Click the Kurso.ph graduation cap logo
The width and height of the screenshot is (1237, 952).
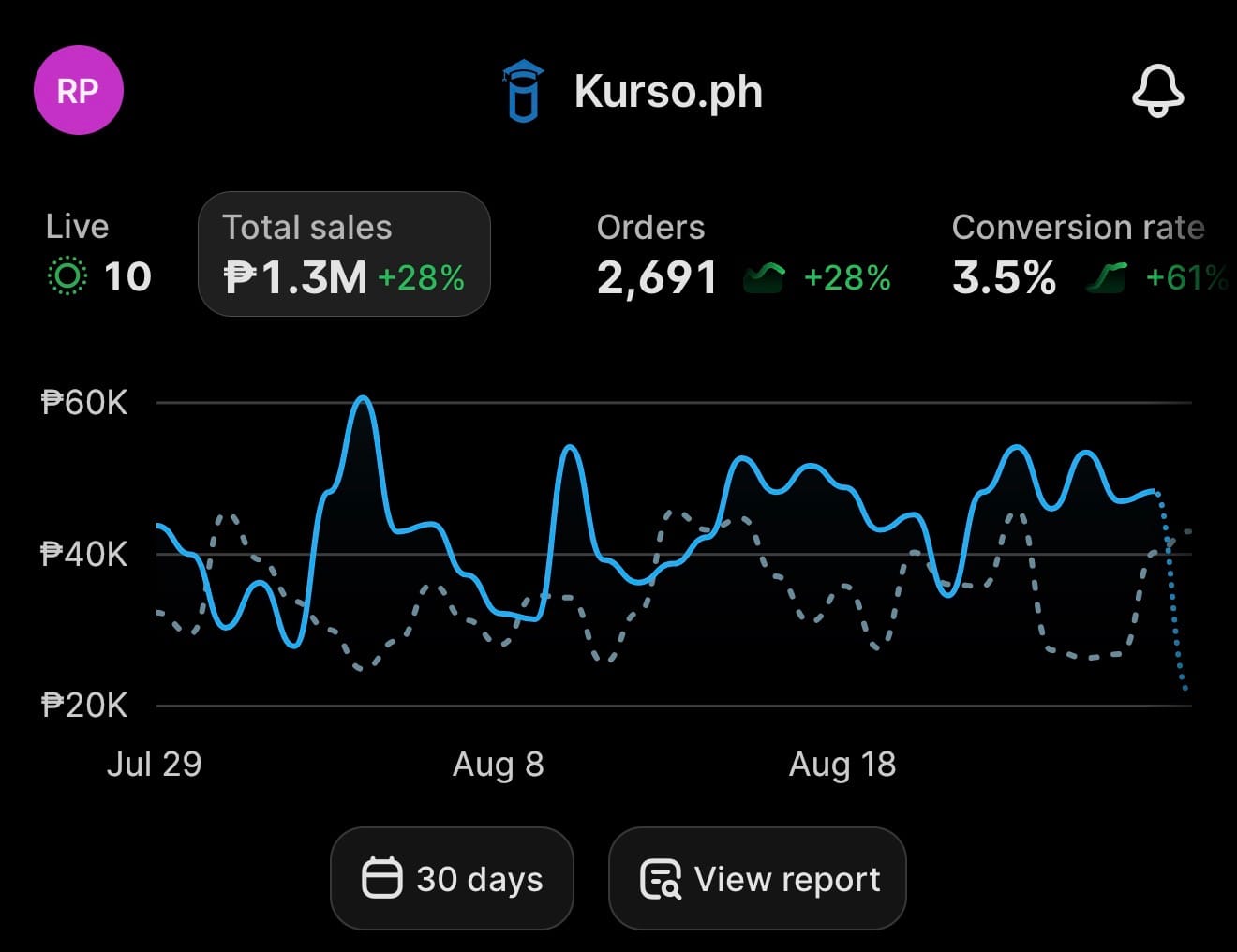(x=523, y=91)
